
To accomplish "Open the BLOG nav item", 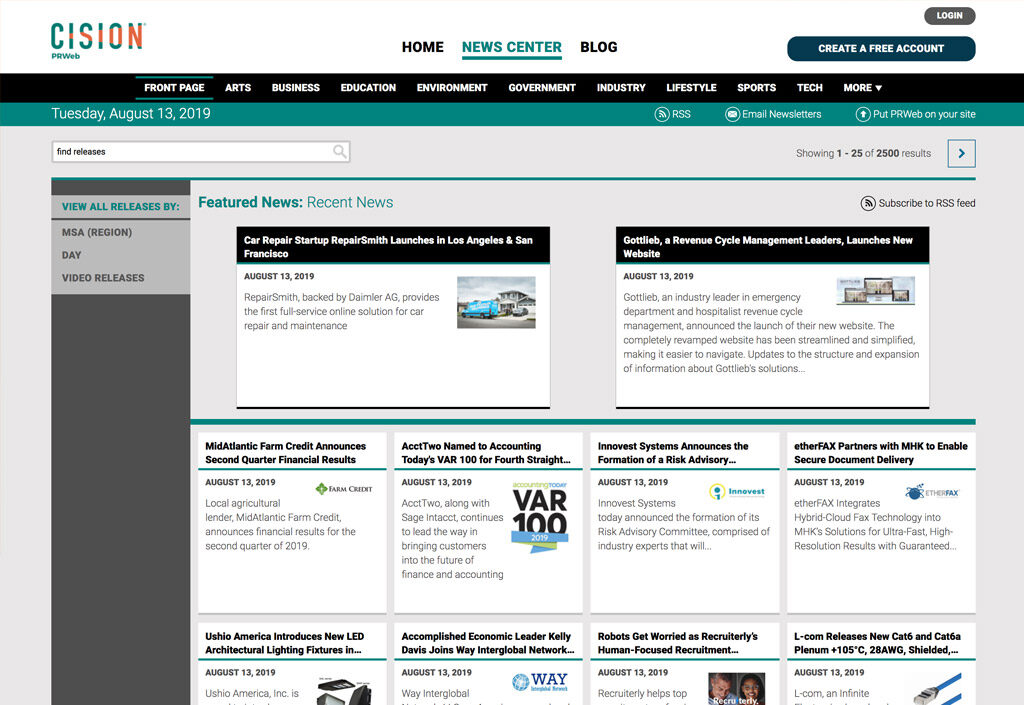I will click(x=599, y=47).
